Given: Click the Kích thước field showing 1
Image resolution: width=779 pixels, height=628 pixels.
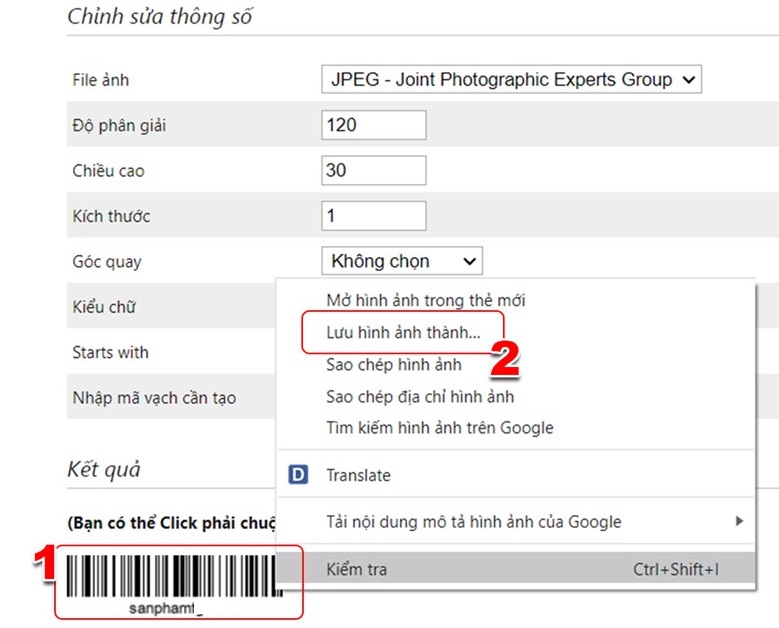Looking at the screenshot, I should click(374, 216).
